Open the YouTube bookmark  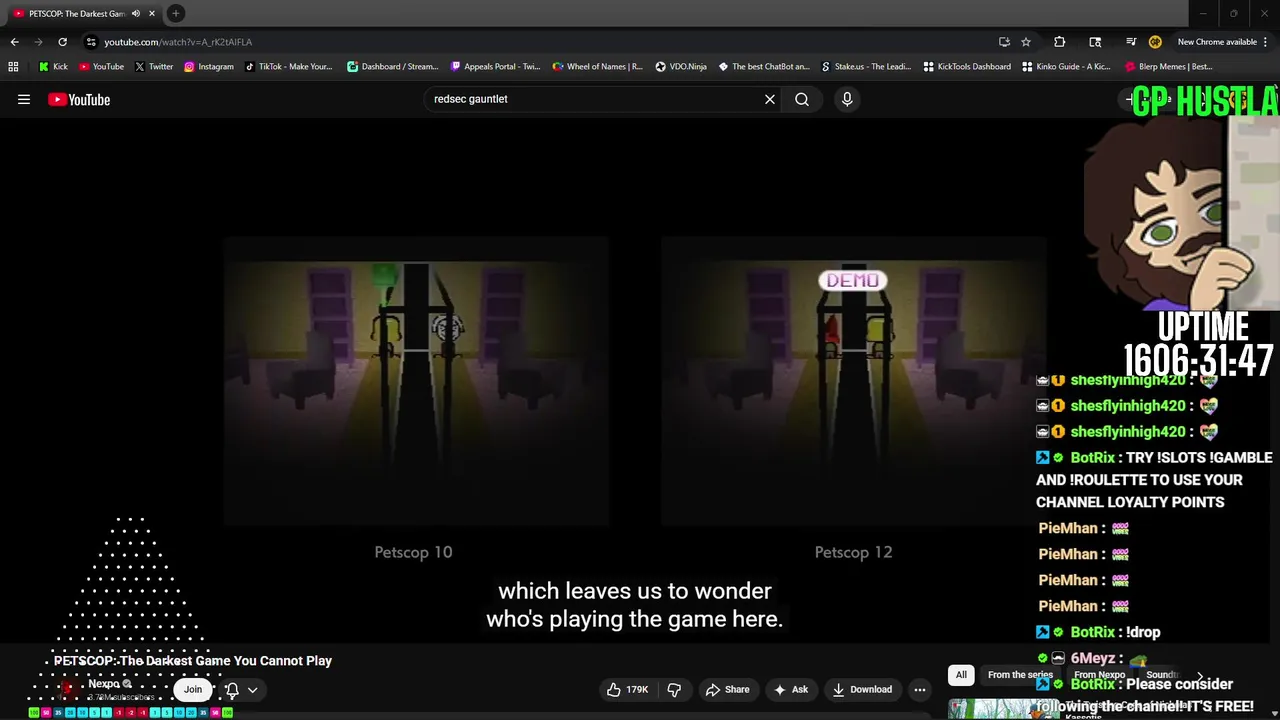pos(101,67)
